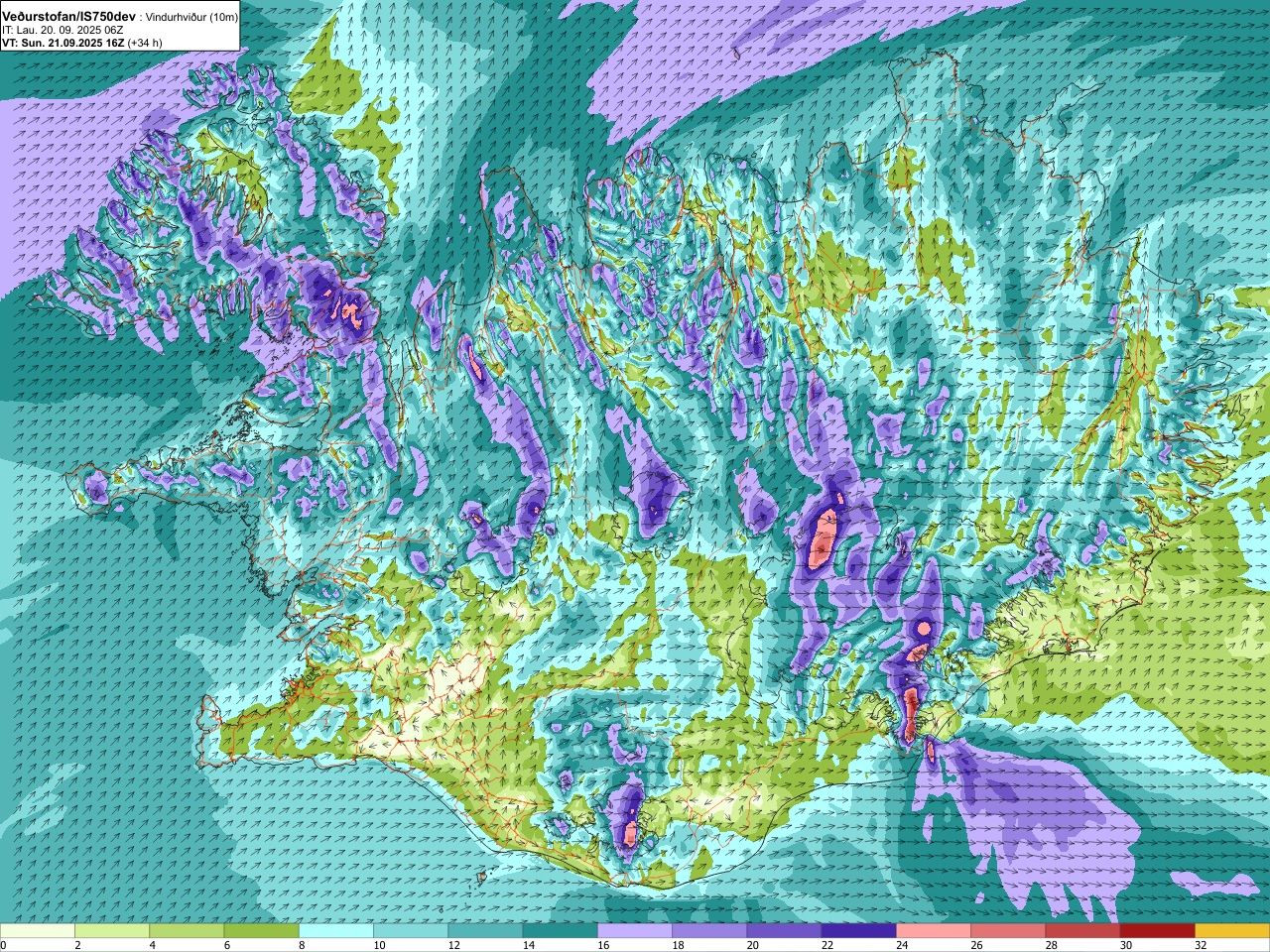Pick the legend scale value "26"
The width and height of the screenshot is (1270, 952).
coord(977,946)
